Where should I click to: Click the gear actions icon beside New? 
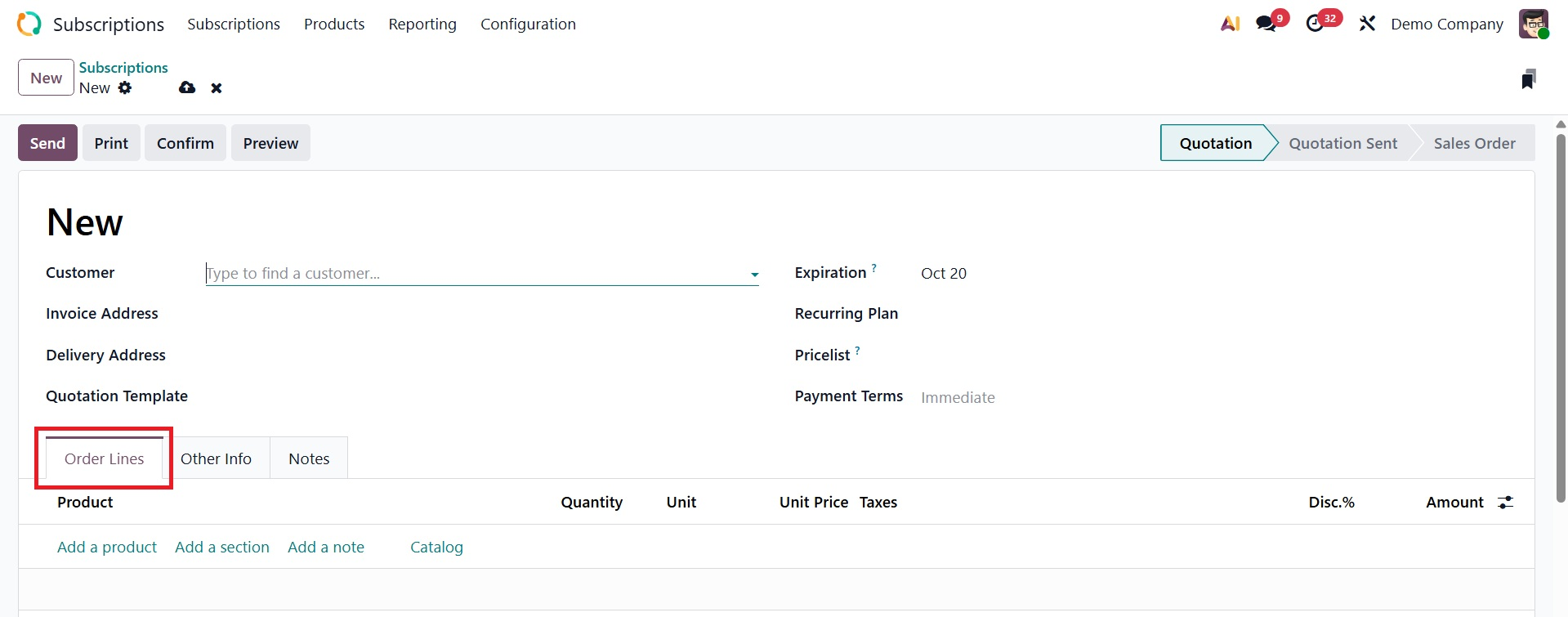click(125, 87)
